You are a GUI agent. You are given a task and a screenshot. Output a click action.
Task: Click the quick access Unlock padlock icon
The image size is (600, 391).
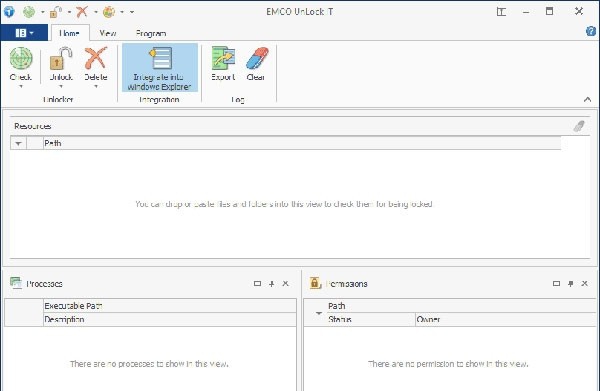[x=56, y=12]
